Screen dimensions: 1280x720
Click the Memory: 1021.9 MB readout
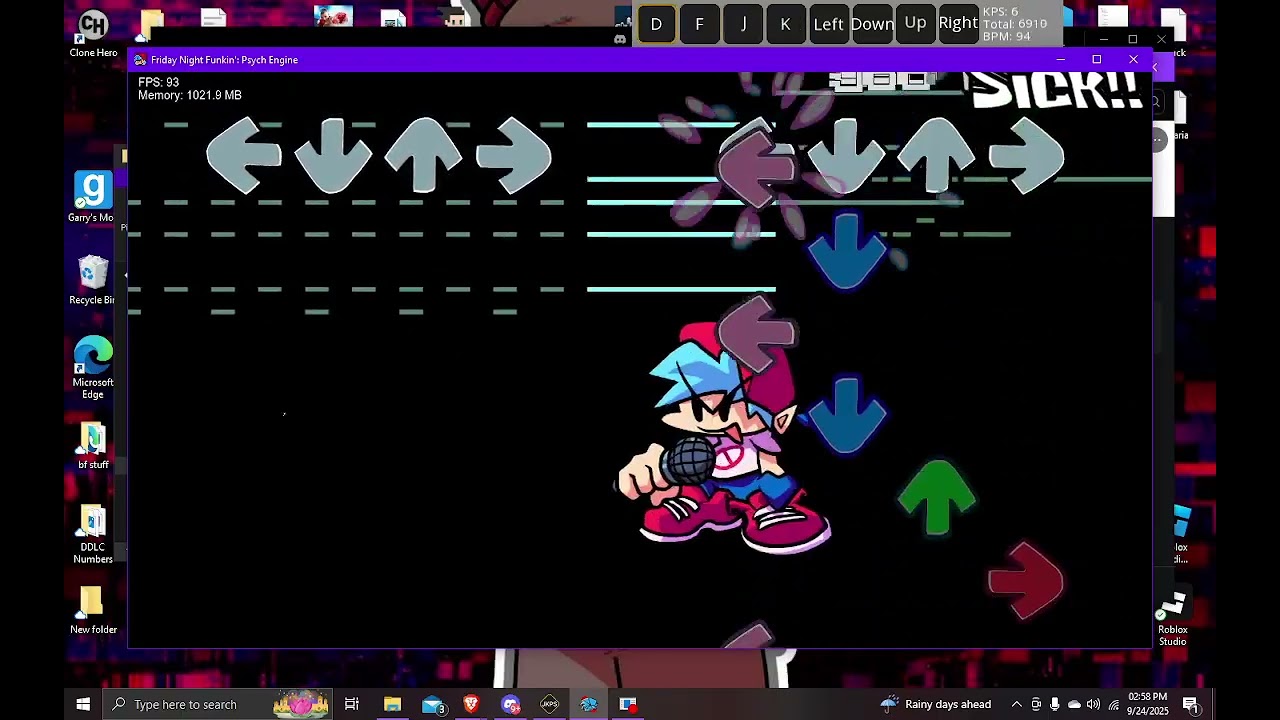click(189, 95)
